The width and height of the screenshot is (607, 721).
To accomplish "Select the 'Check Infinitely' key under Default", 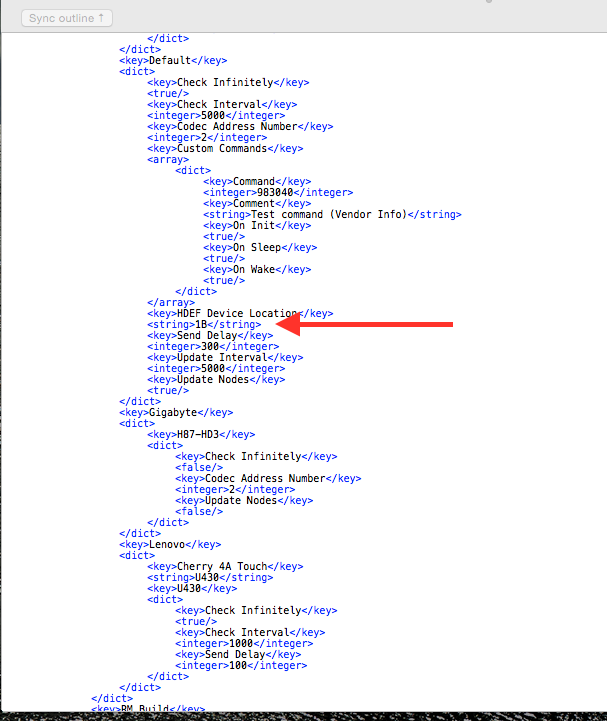I will pyautogui.click(x=228, y=82).
